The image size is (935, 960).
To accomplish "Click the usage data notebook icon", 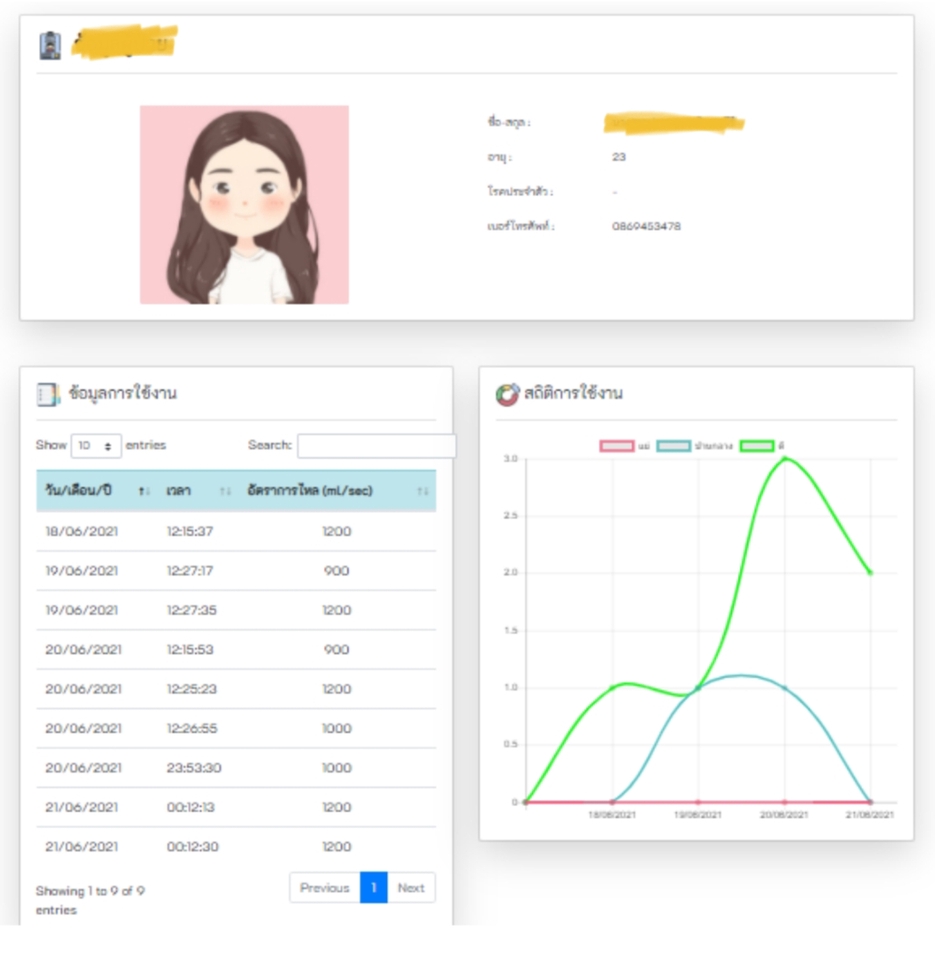I will click(48, 394).
